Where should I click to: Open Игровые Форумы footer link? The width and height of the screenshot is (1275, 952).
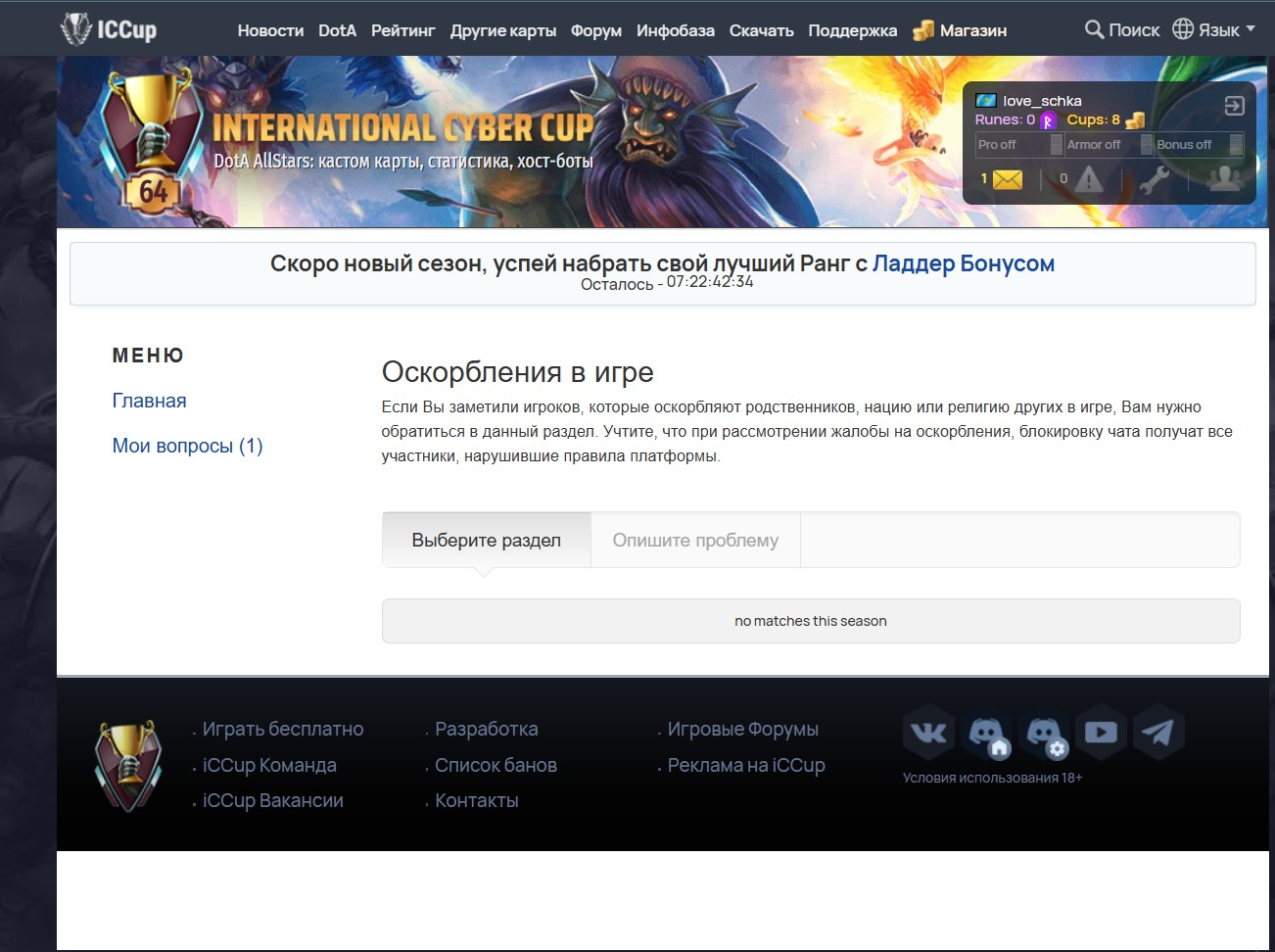tap(742, 729)
